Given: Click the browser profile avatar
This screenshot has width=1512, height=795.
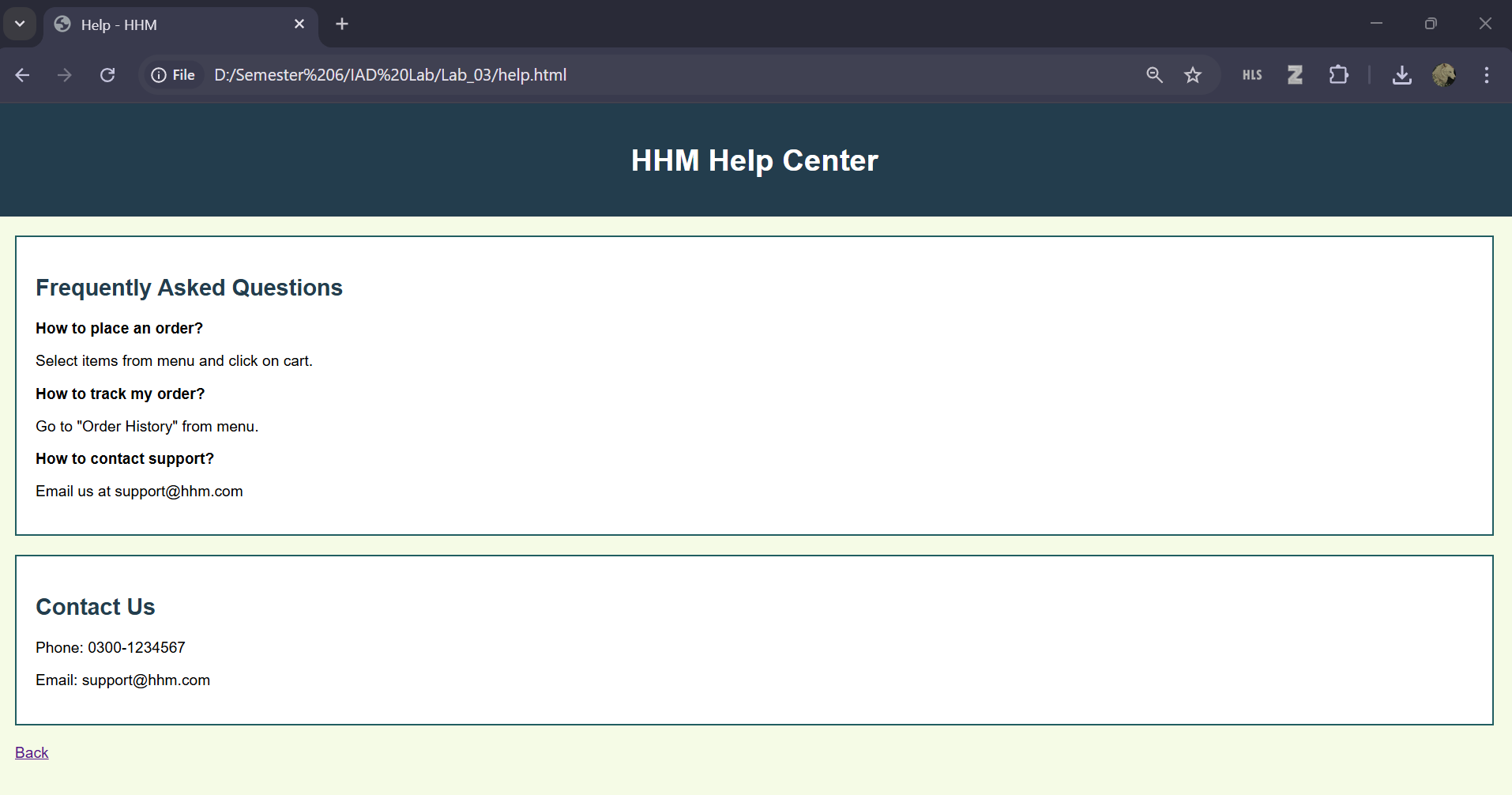Looking at the screenshot, I should coord(1445,75).
